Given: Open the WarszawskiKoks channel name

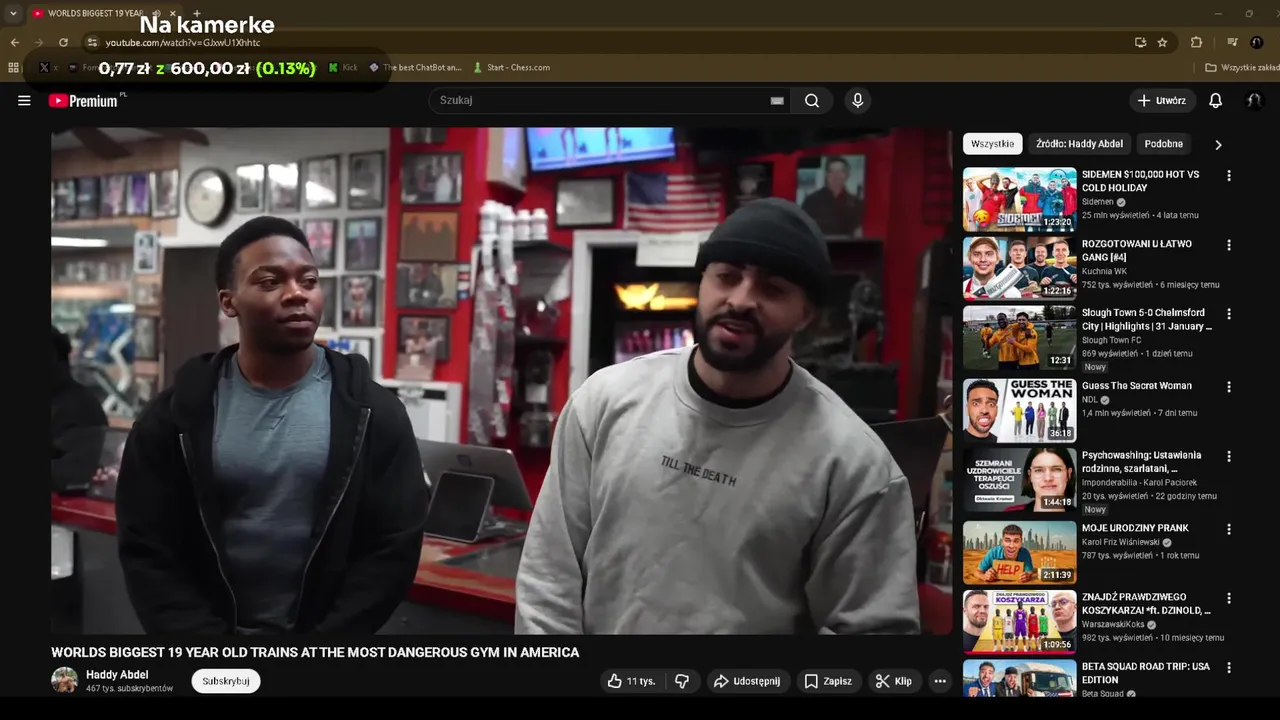Looking at the screenshot, I should [x=1113, y=624].
